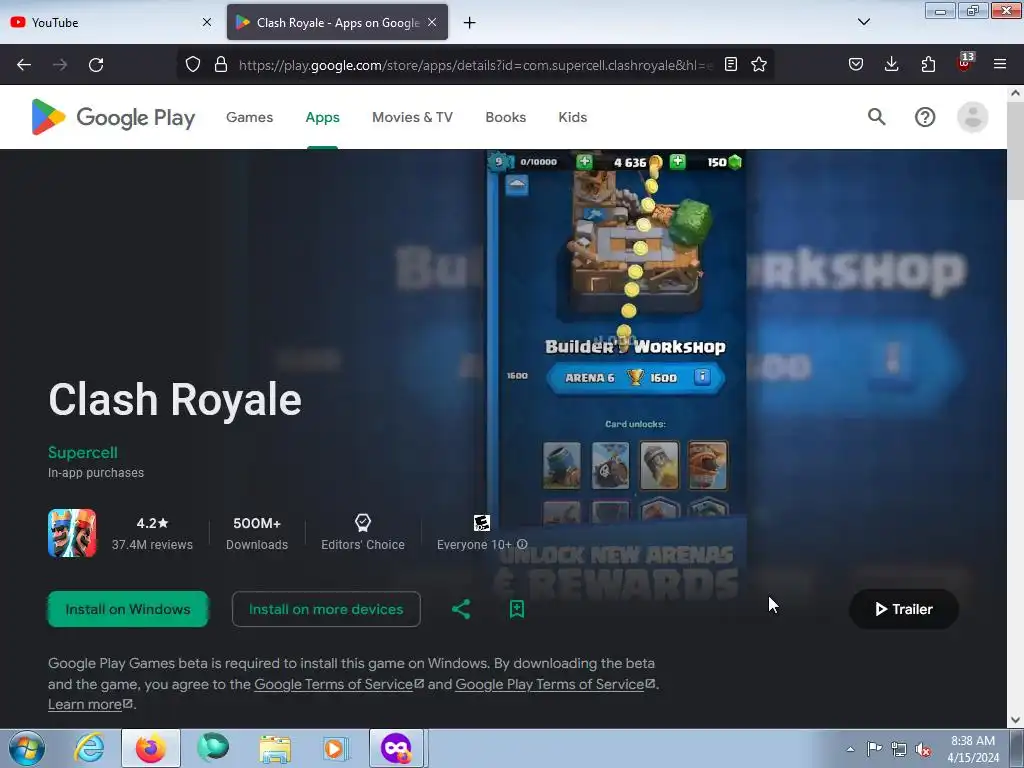Open the Movies & TV section
The width and height of the screenshot is (1024, 768).
412,118
